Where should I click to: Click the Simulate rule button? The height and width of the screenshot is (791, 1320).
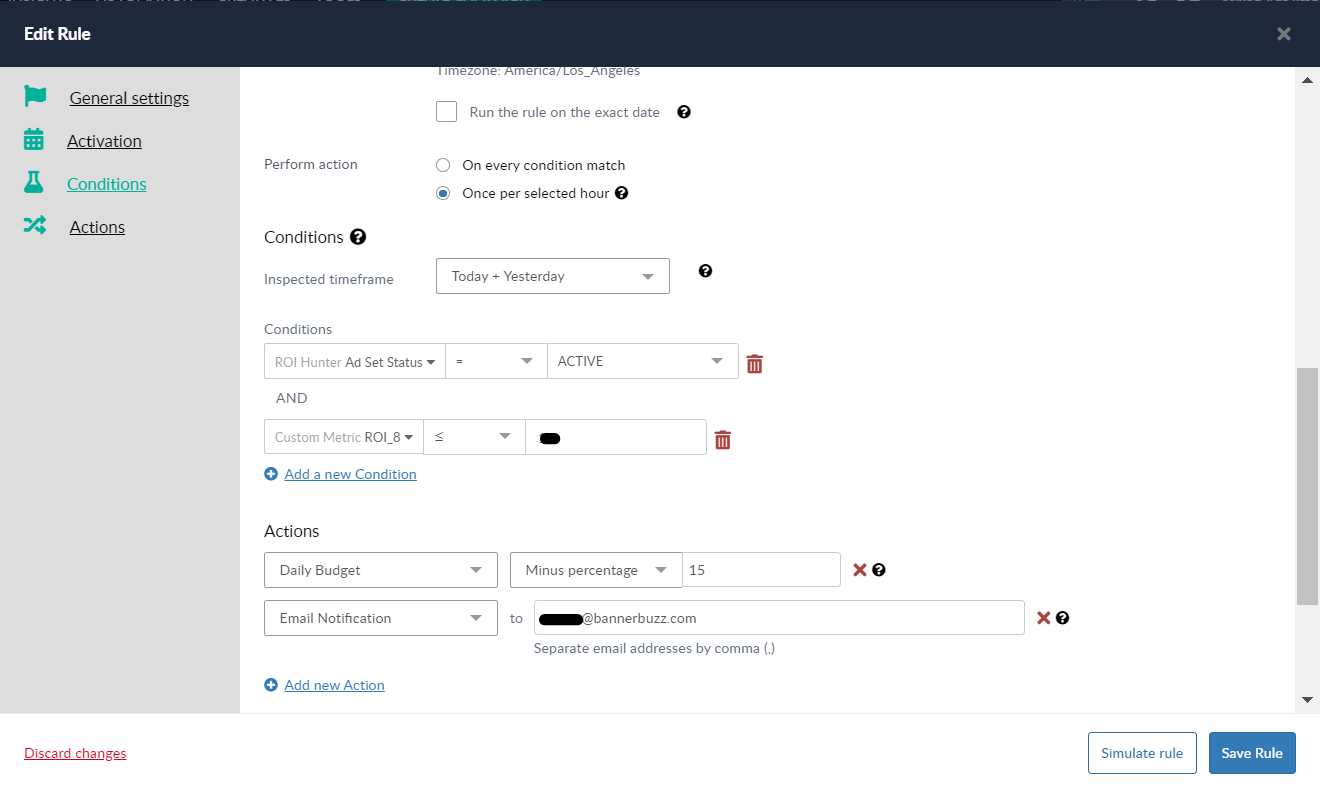pos(1142,753)
